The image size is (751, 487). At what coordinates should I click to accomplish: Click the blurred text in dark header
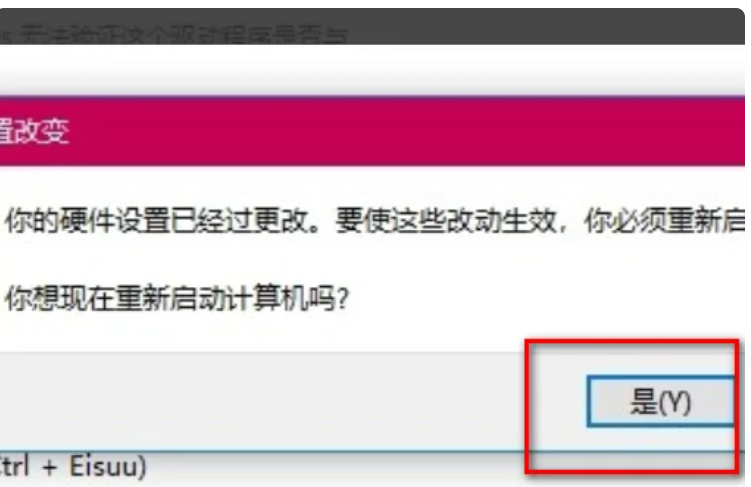[173, 35]
